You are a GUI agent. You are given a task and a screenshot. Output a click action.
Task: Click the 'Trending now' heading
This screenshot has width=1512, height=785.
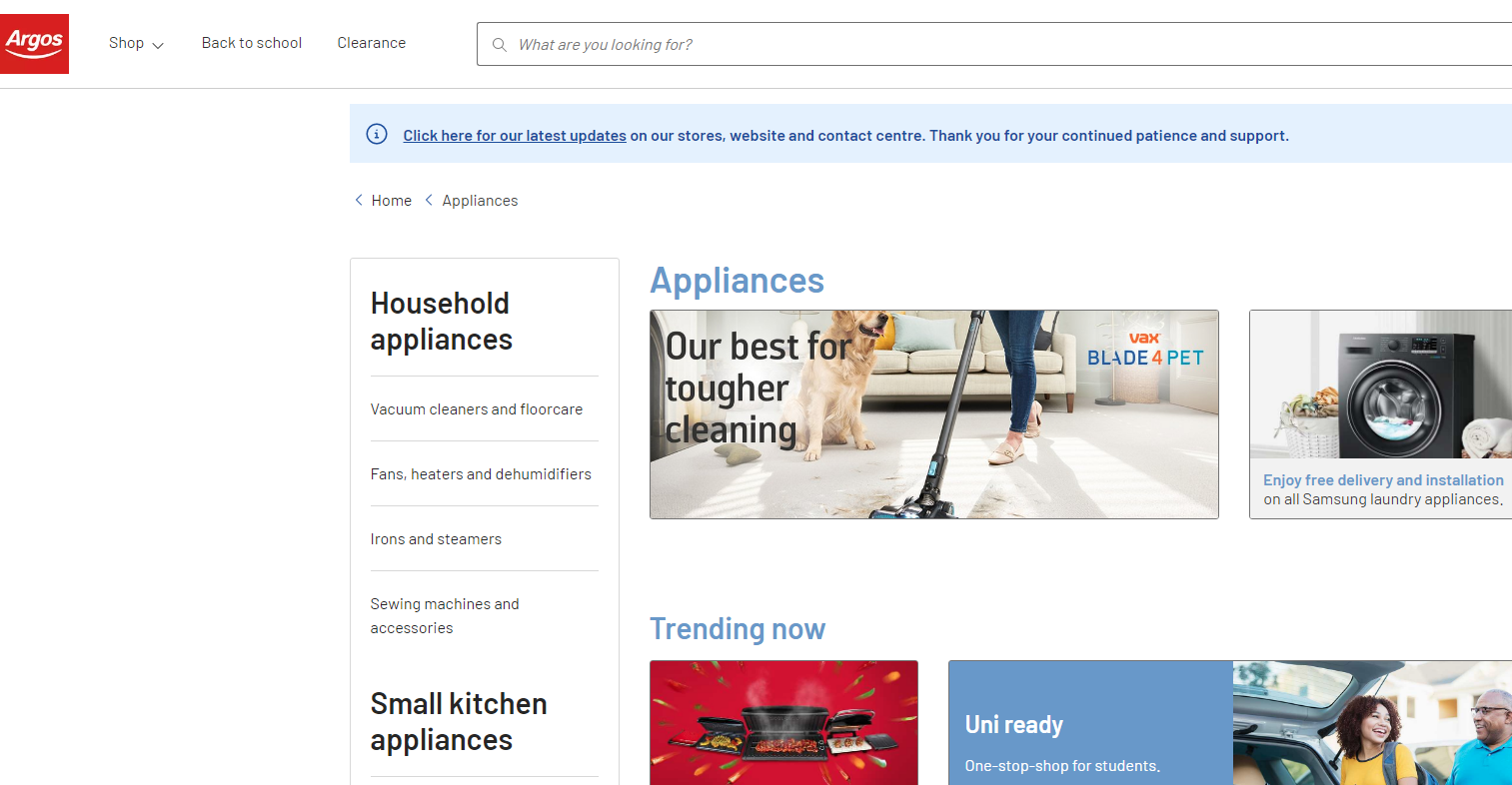click(x=738, y=629)
